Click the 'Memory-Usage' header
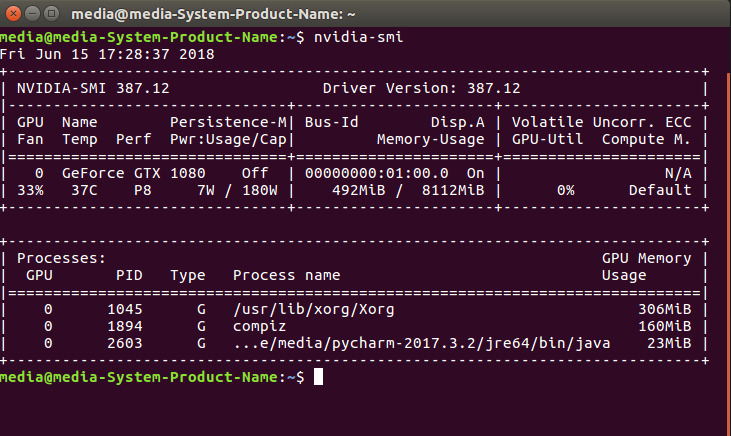This screenshot has height=436, width=731. [x=430, y=139]
